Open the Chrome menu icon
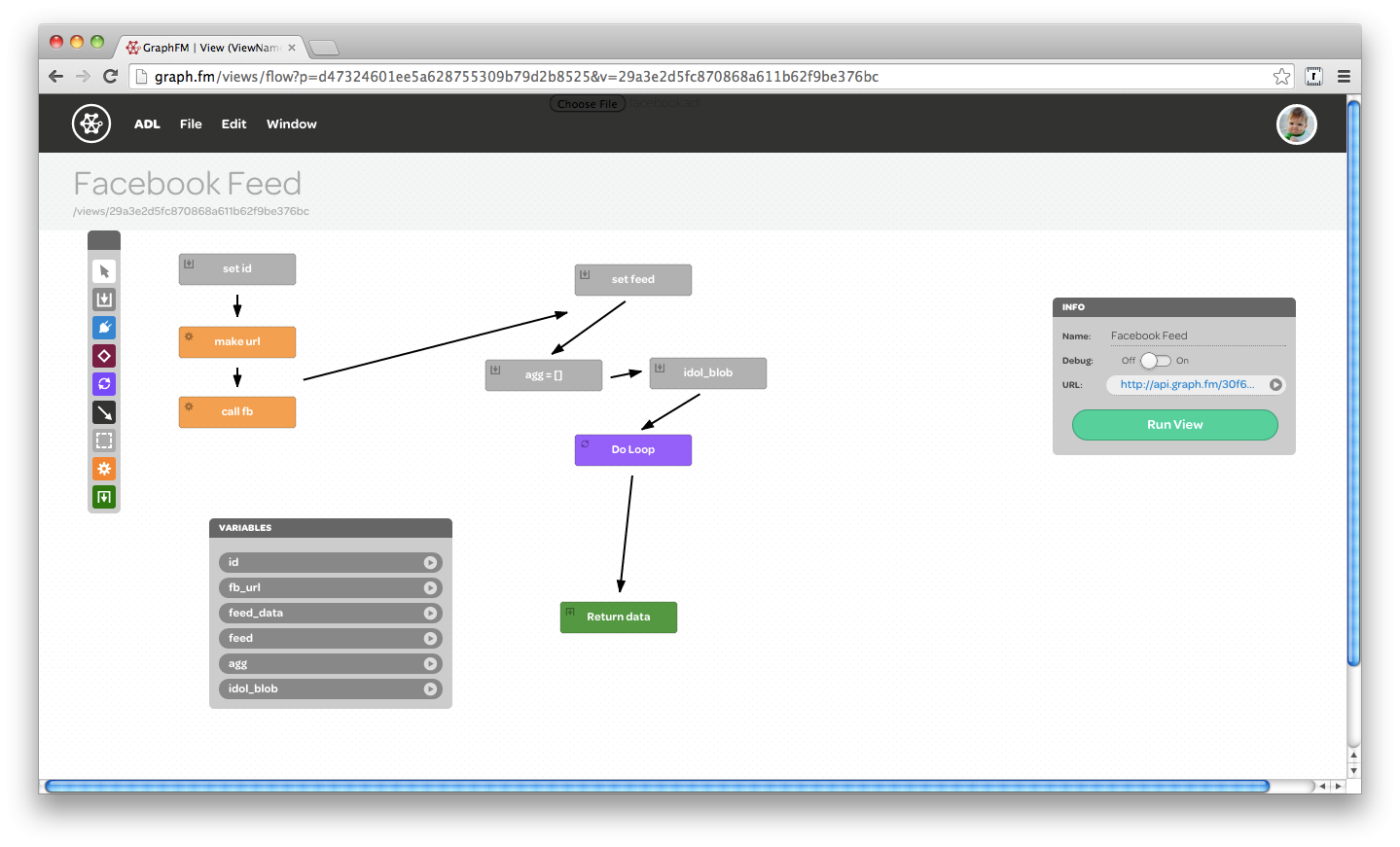The image size is (1400, 847). point(1344,77)
